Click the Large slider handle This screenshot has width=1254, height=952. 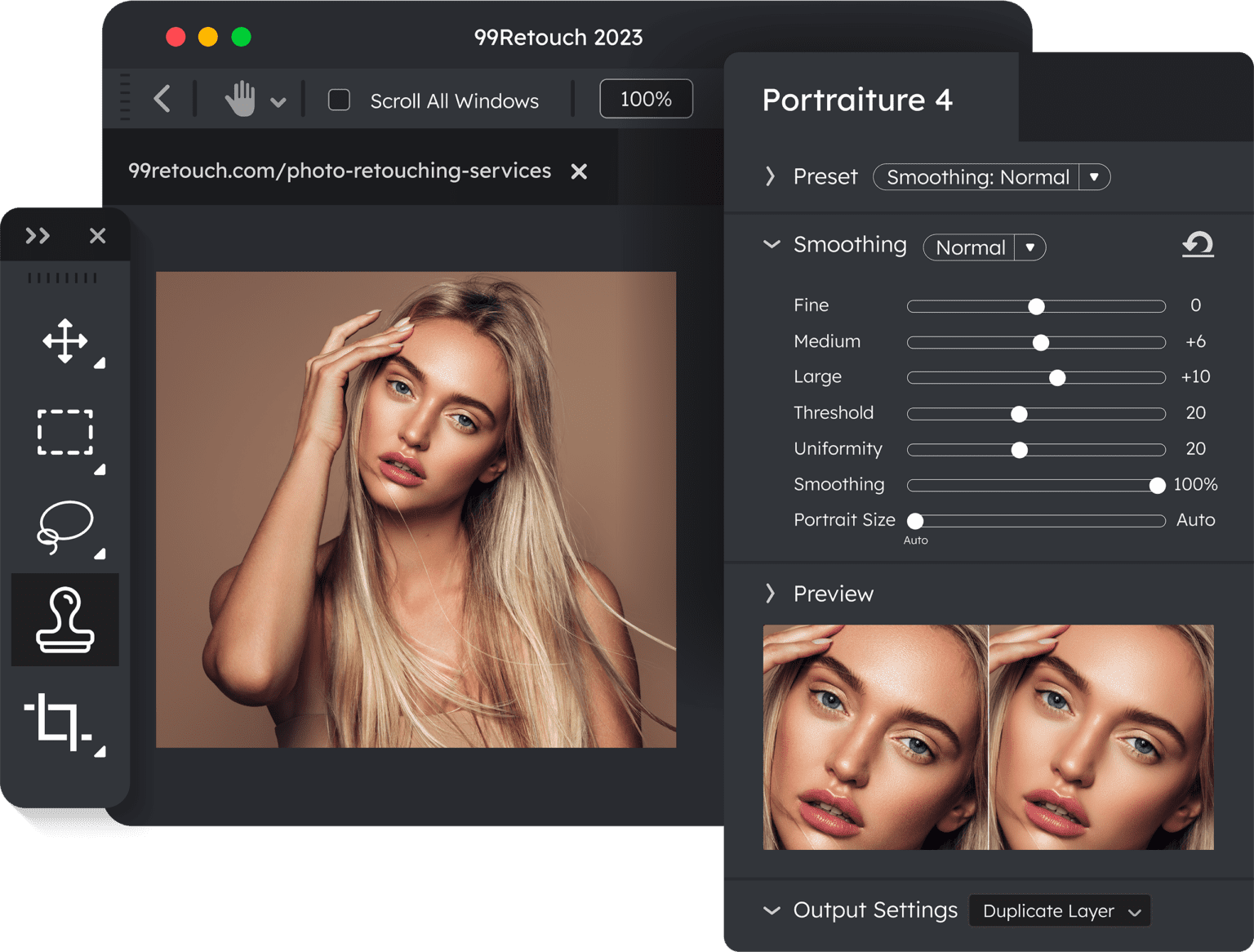point(1057,377)
